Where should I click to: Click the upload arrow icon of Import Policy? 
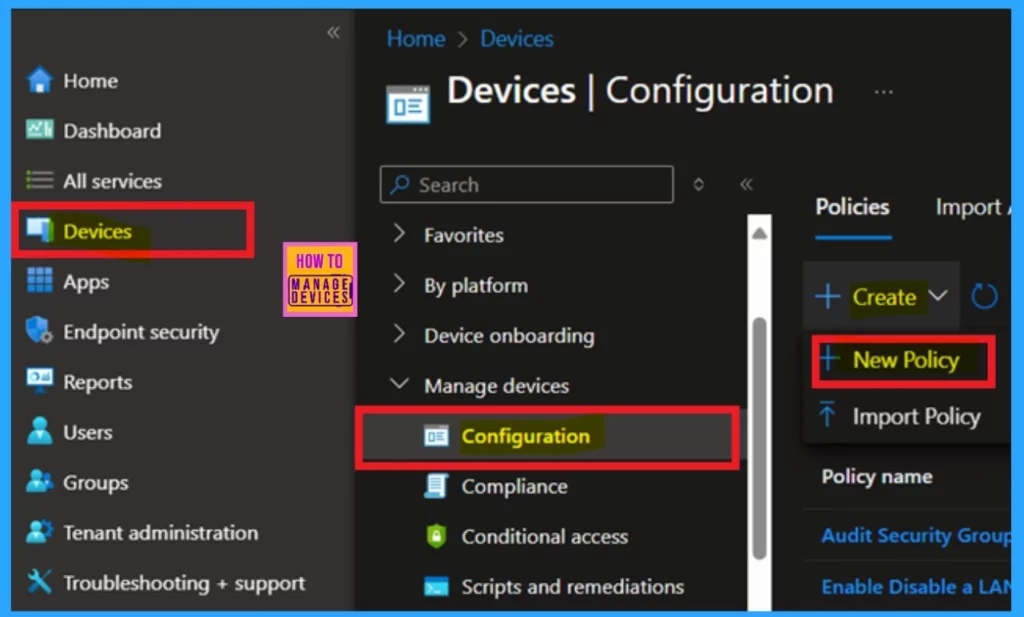click(x=827, y=415)
